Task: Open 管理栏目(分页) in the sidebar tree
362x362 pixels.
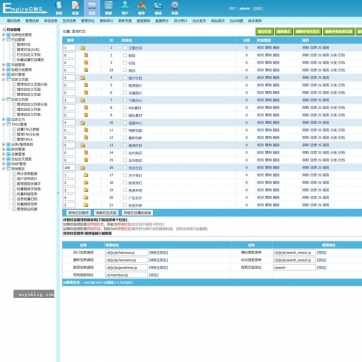Action: coord(28,50)
